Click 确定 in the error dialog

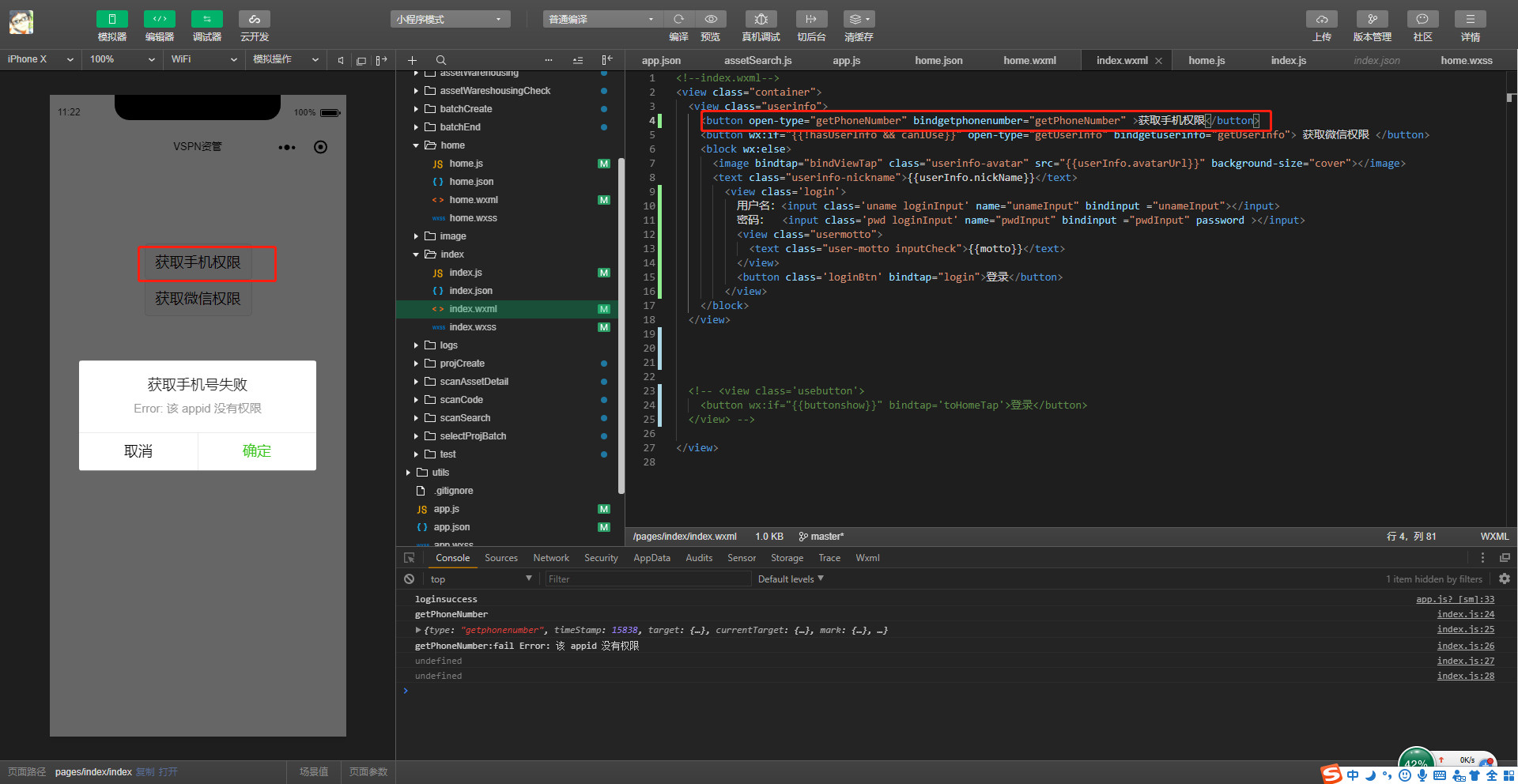(256, 451)
